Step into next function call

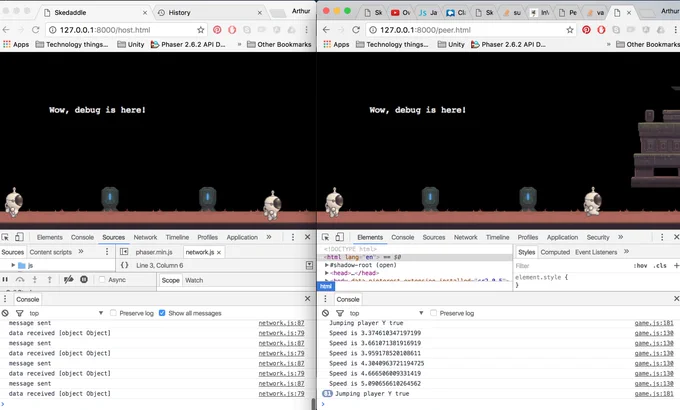pyautogui.click(x=35, y=280)
